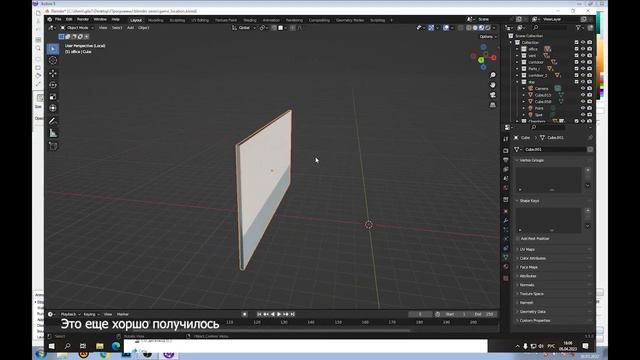Image resolution: width=640 pixels, height=360 pixels.
Task: Play animation forward
Action: click(x=279, y=314)
